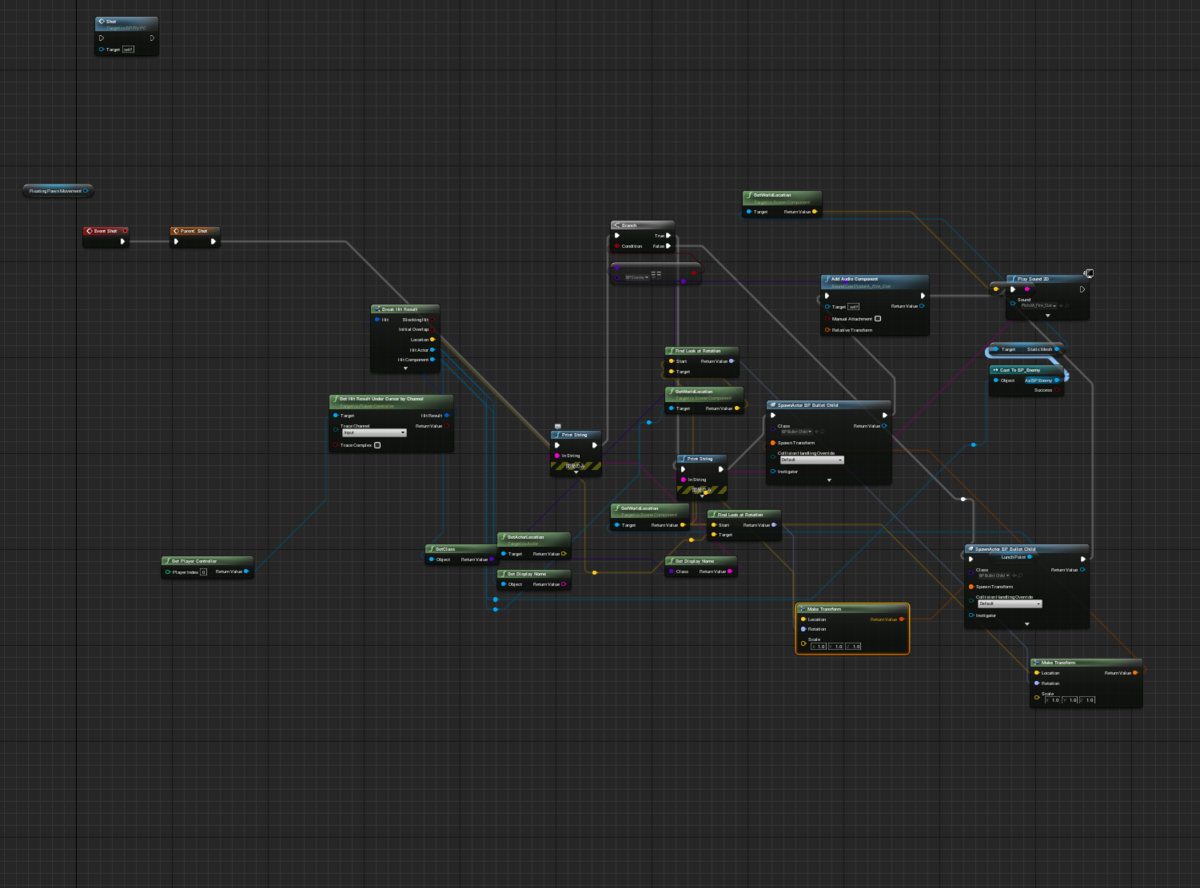Click the Object pin on Cast To BP_Enemy
The image size is (1200, 888).
tap(996, 380)
